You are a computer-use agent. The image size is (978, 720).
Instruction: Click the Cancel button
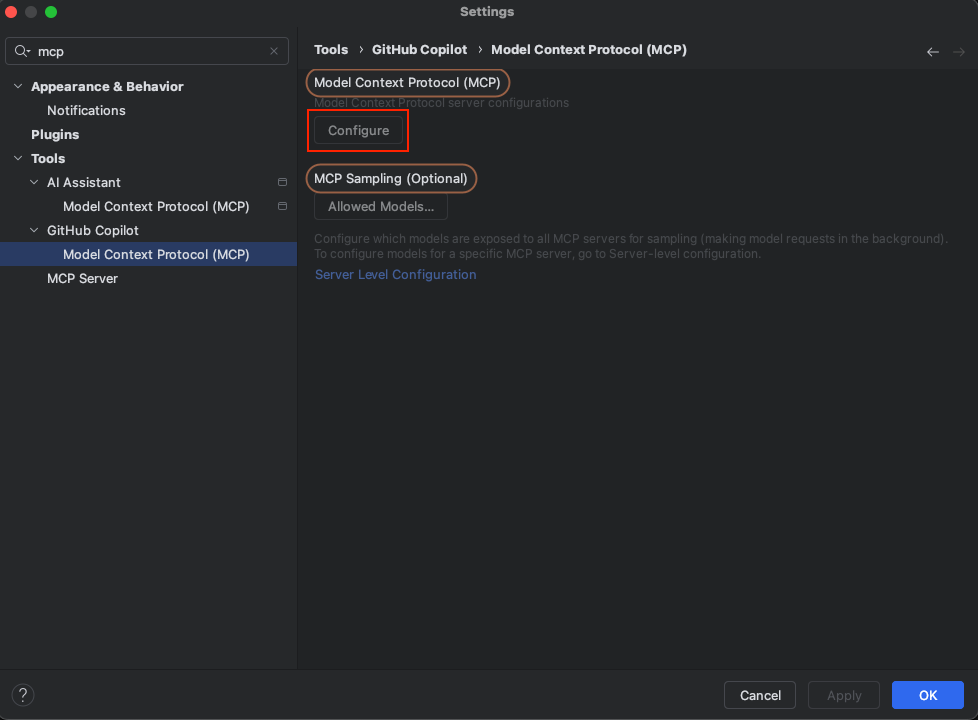coord(760,695)
